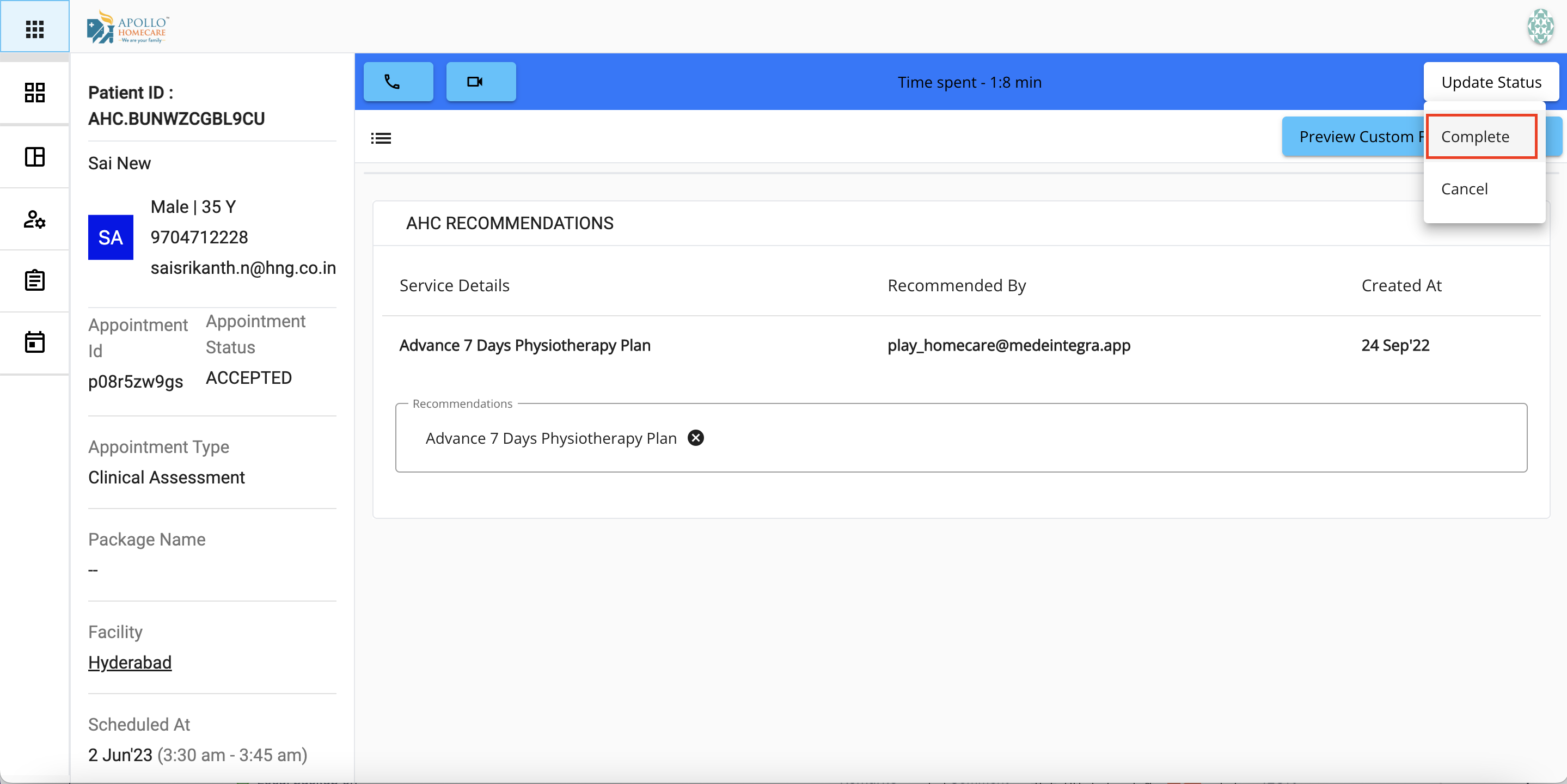Start a phone call with patient

coord(398,82)
